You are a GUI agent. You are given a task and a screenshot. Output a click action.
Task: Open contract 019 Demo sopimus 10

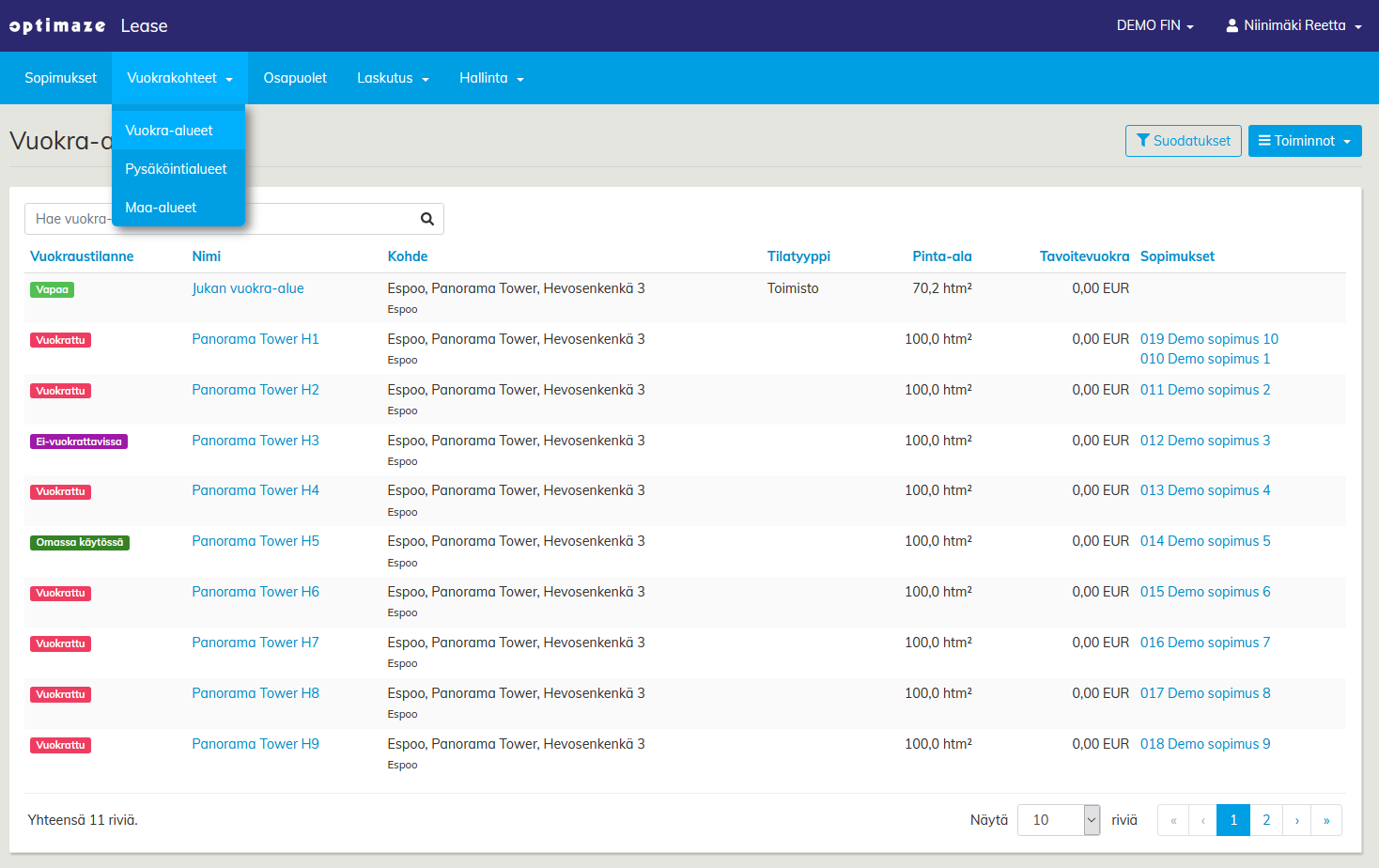(1209, 339)
